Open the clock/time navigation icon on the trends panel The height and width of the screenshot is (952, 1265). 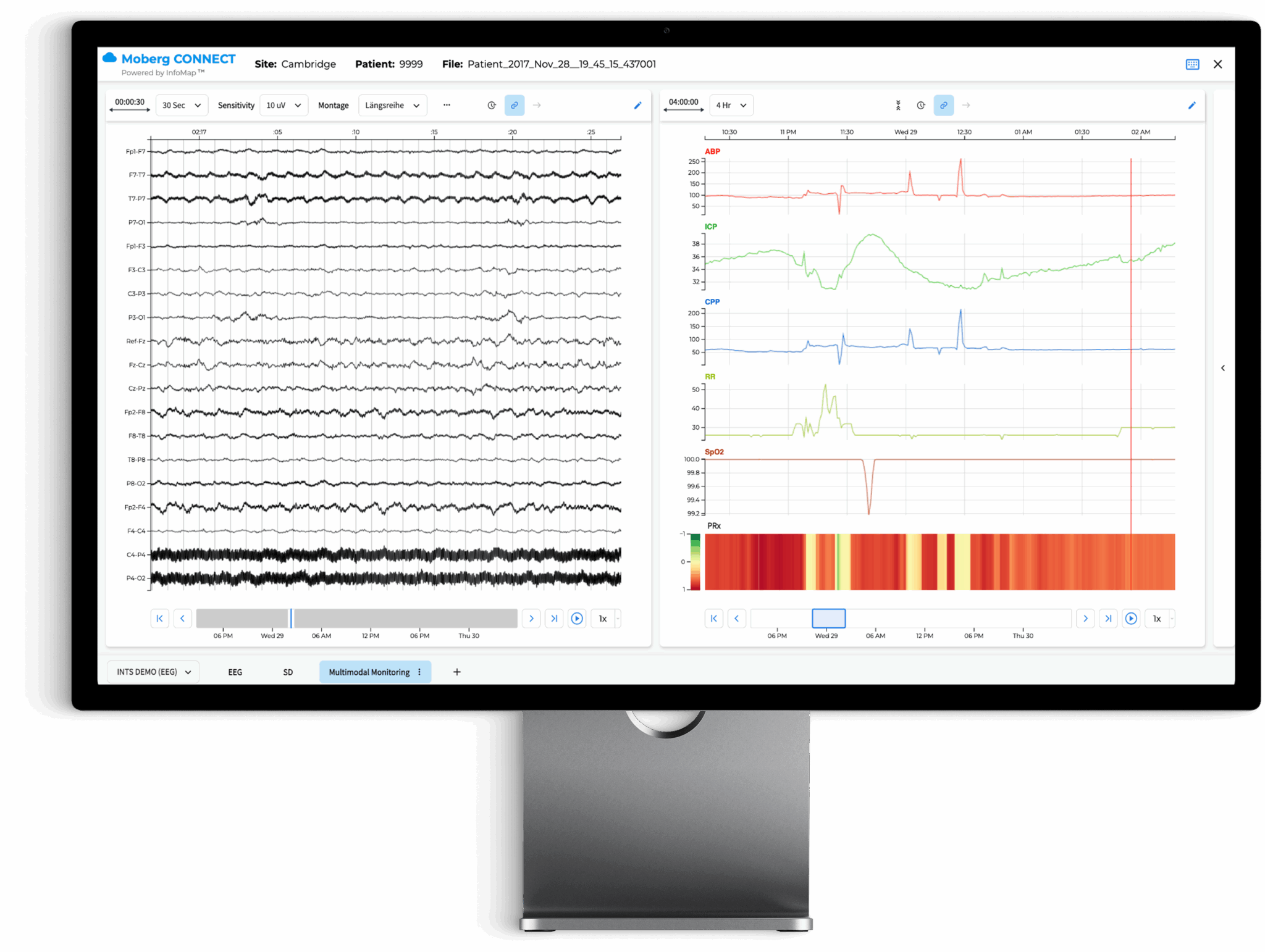coord(921,105)
